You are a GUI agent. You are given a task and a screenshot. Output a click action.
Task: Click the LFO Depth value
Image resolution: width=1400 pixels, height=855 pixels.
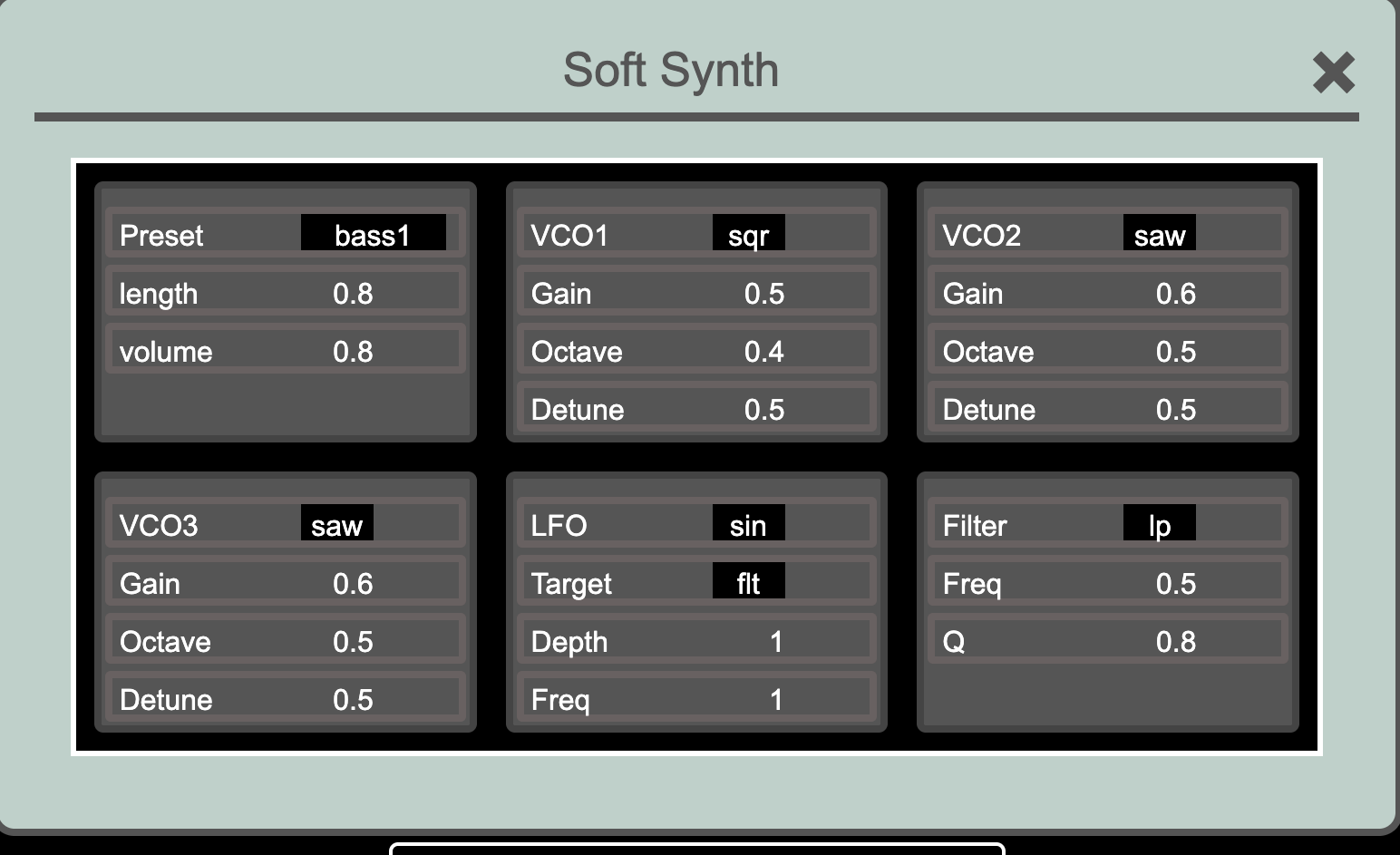775,641
